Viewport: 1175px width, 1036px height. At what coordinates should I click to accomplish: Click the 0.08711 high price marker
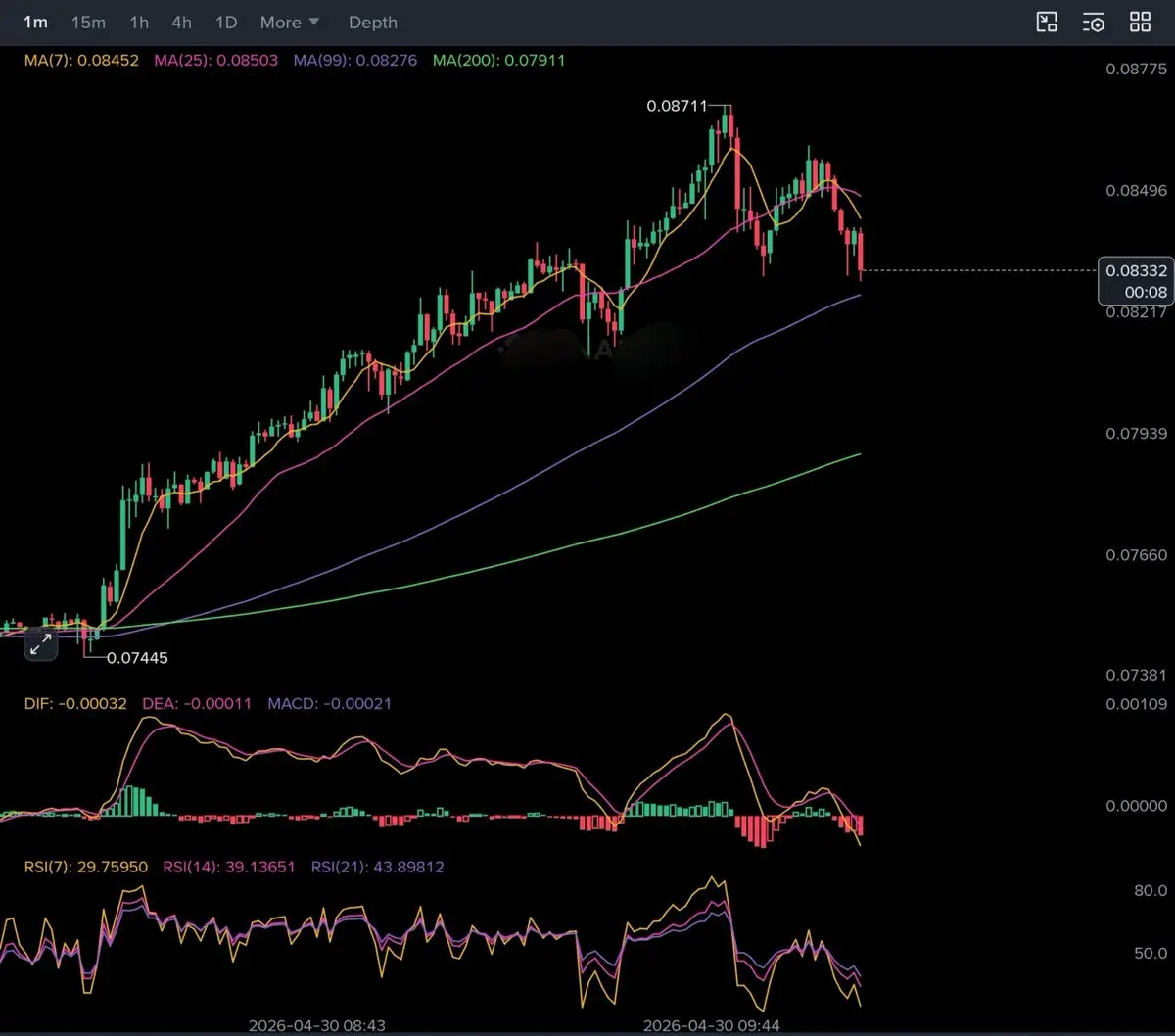click(x=677, y=106)
